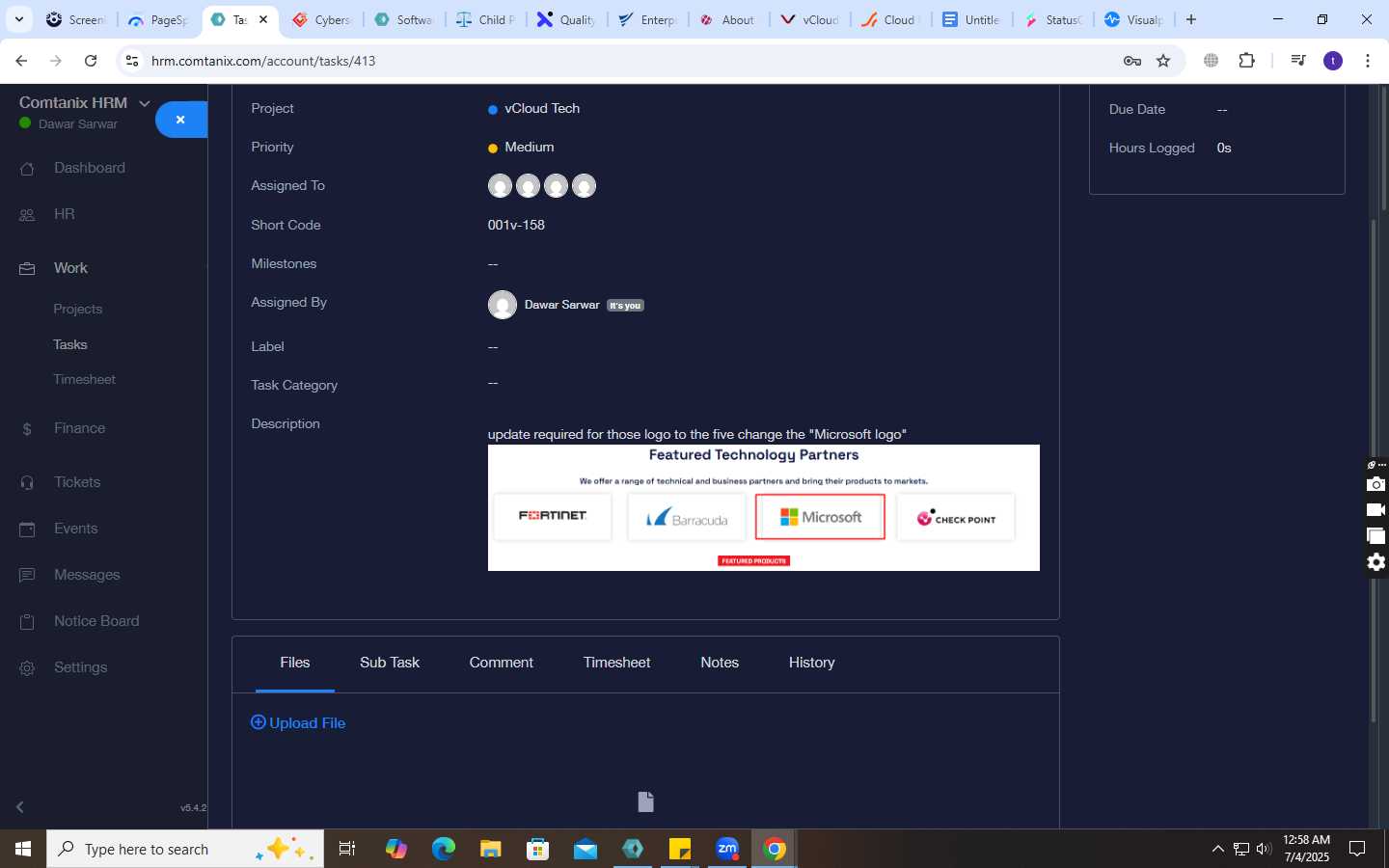Open the Featured Technology Partners image
The width and height of the screenshot is (1389, 868).
click(x=764, y=507)
